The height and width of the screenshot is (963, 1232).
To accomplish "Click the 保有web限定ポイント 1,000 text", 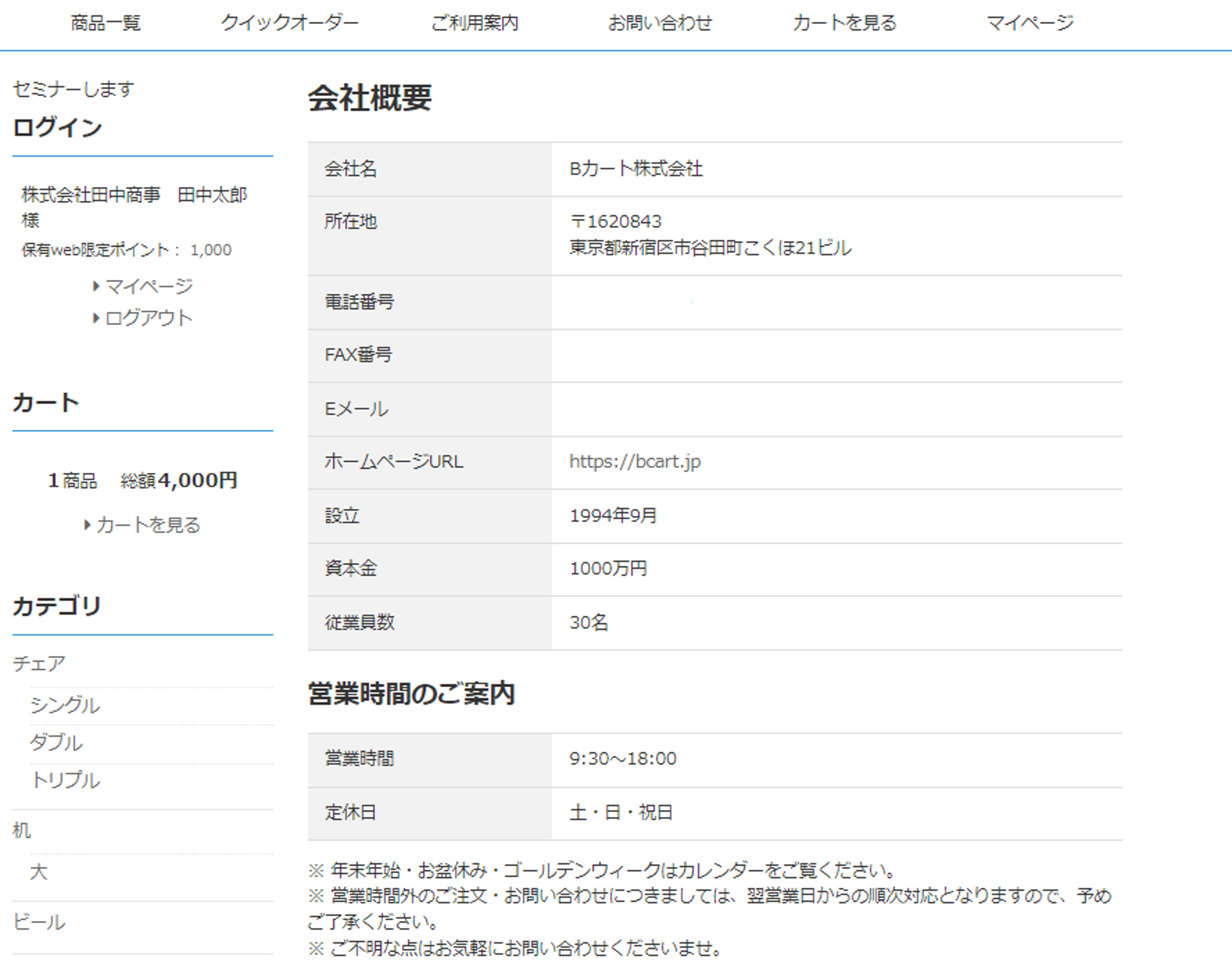I will click(126, 250).
